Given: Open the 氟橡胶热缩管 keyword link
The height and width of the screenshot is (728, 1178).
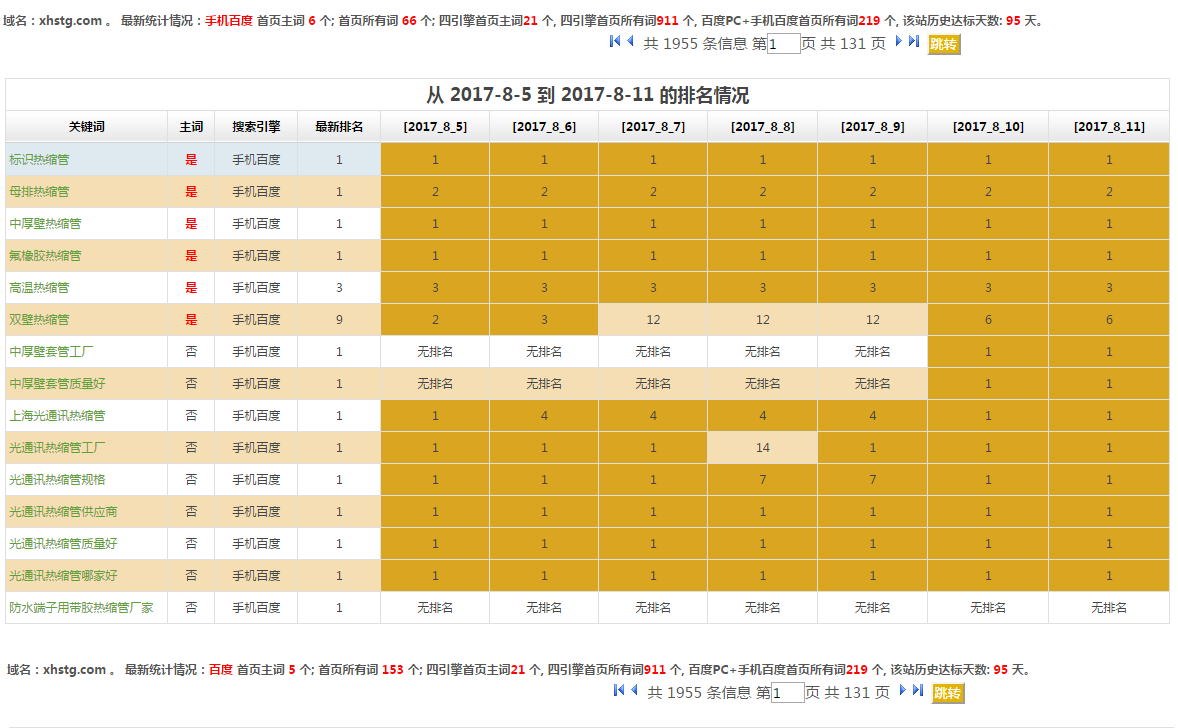Looking at the screenshot, I should [x=45, y=256].
